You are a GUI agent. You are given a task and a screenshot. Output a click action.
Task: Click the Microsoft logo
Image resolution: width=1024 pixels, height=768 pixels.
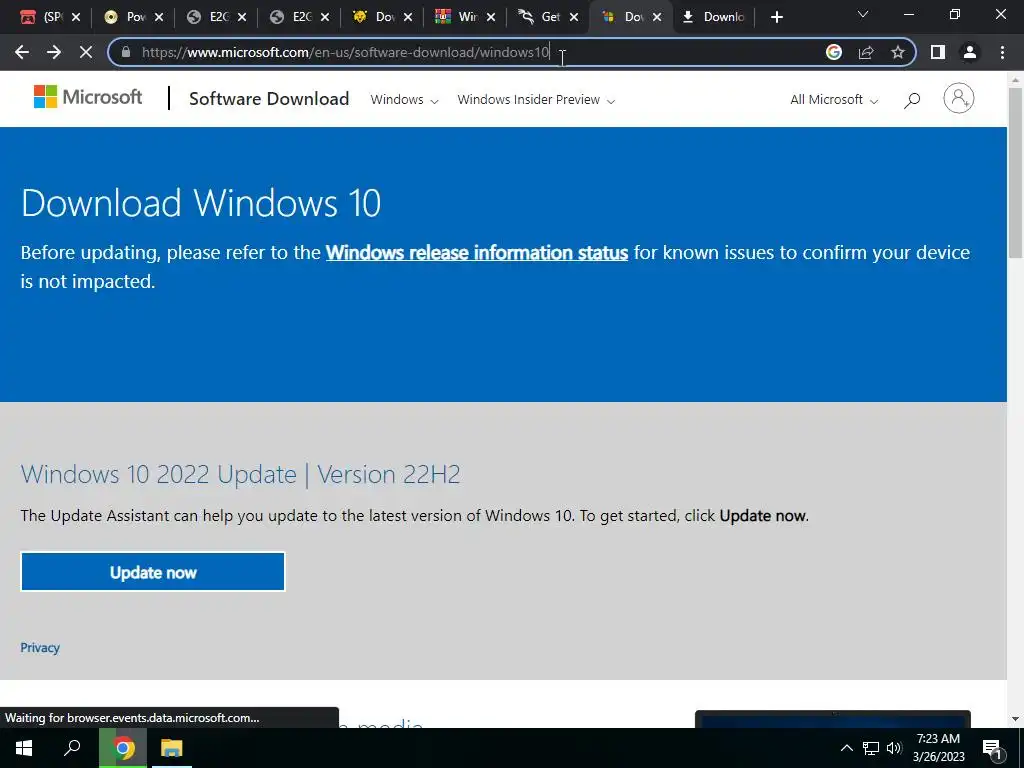88,97
